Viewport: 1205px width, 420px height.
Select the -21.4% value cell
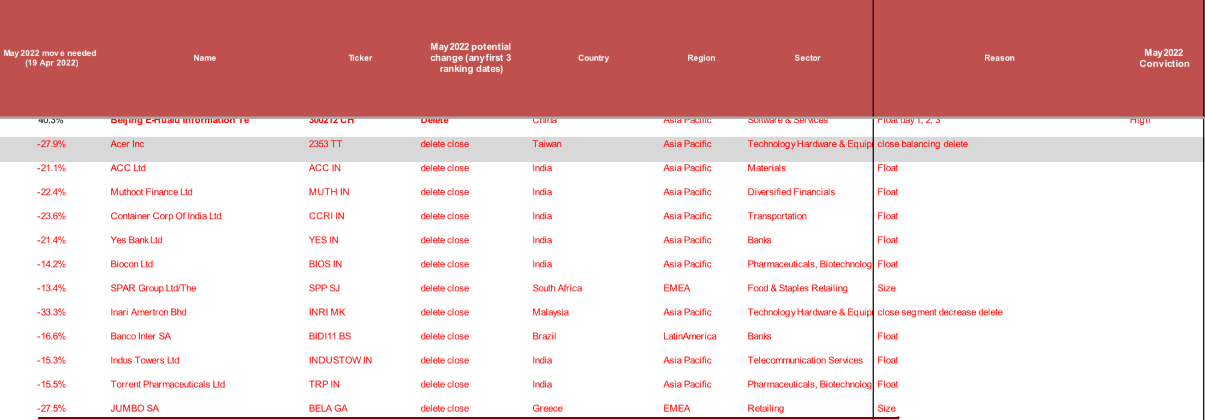click(51, 240)
